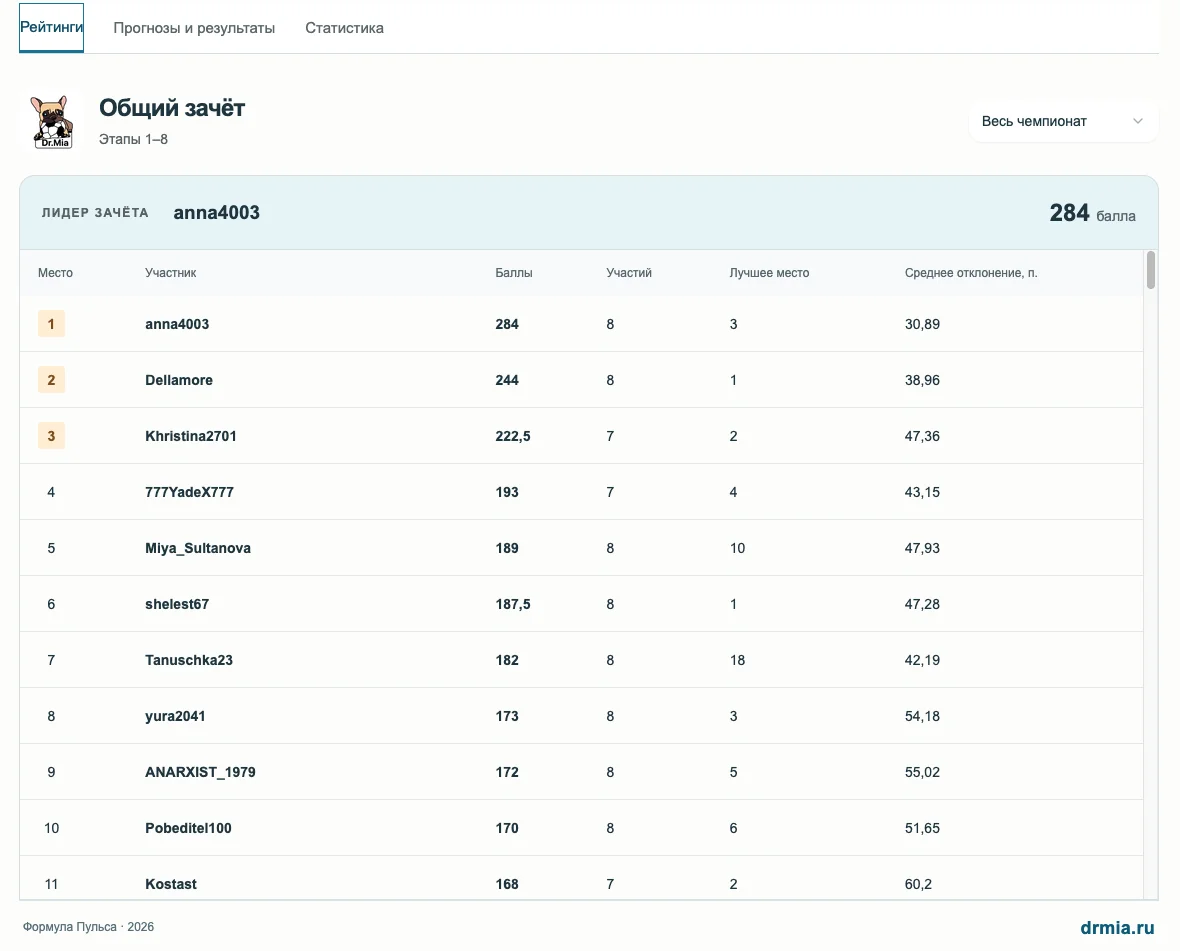Click the Dr.Mia bulldog logo
This screenshot has height=951, width=1180.
point(52,122)
